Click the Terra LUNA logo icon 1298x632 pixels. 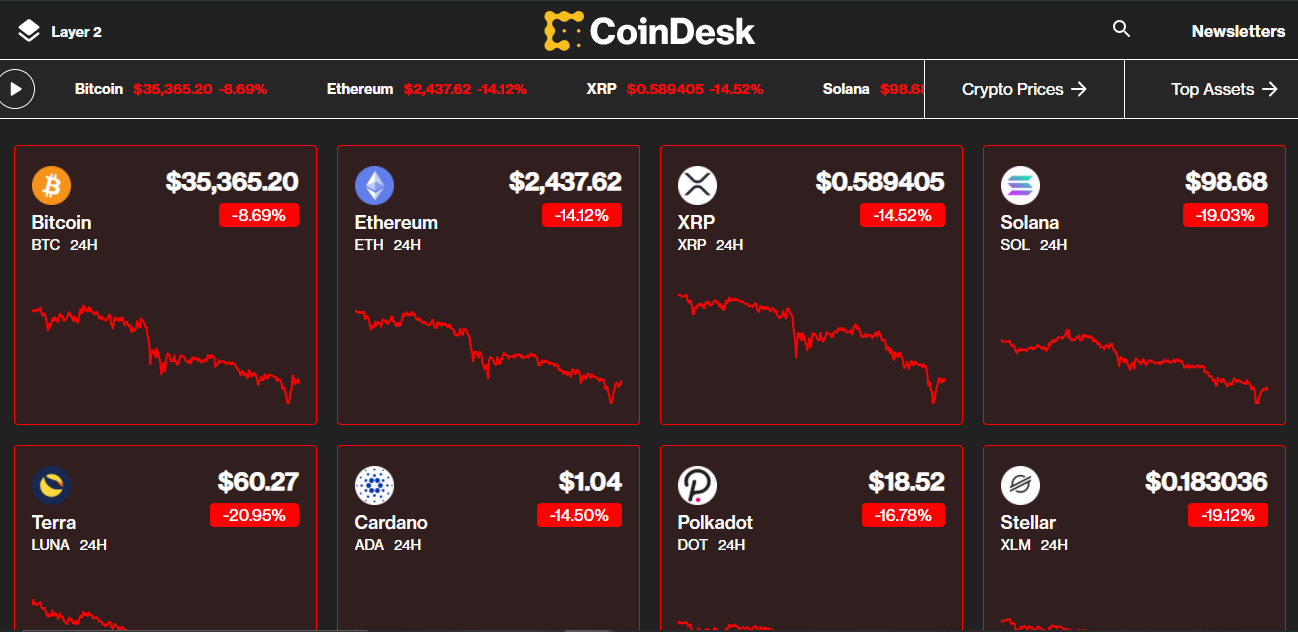[x=51, y=485]
